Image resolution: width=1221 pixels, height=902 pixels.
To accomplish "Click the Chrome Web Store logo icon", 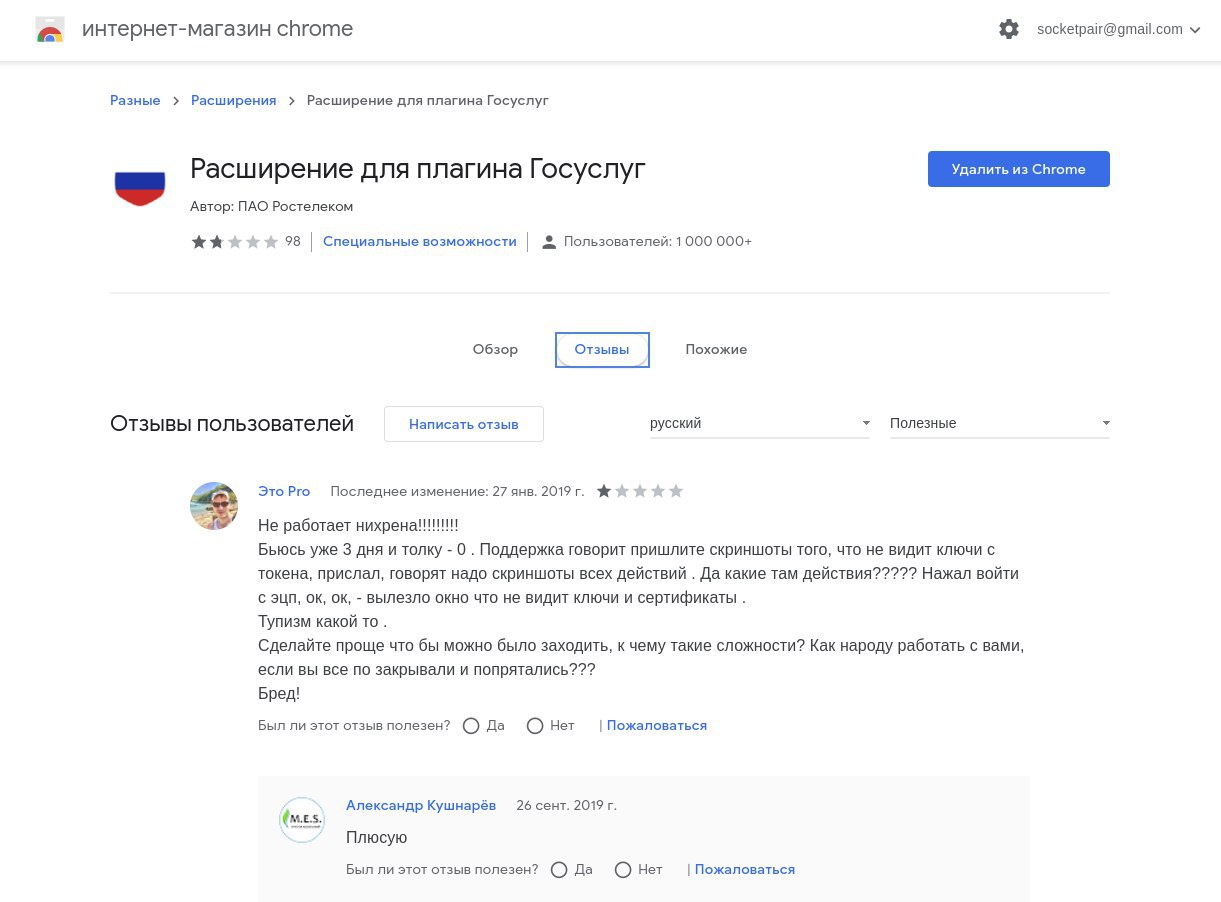I will (x=50, y=29).
